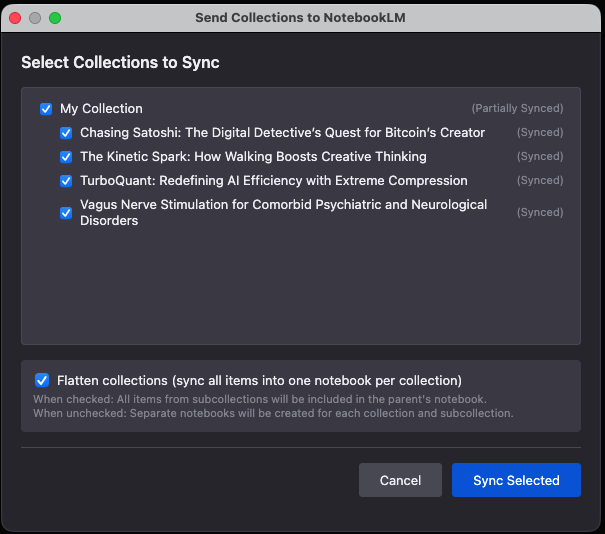This screenshot has height=534, width=605.
Task: Select the TurboQuant title text
Action: [x=274, y=181]
